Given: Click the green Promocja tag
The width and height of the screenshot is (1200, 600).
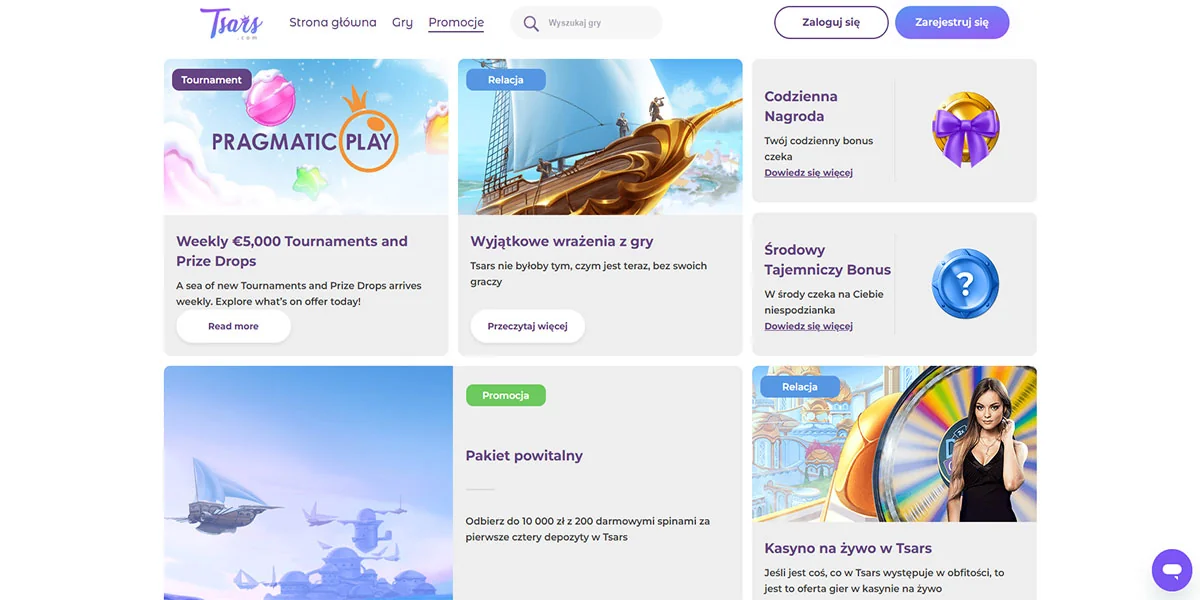Looking at the screenshot, I should pyautogui.click(x=505, y=395).
